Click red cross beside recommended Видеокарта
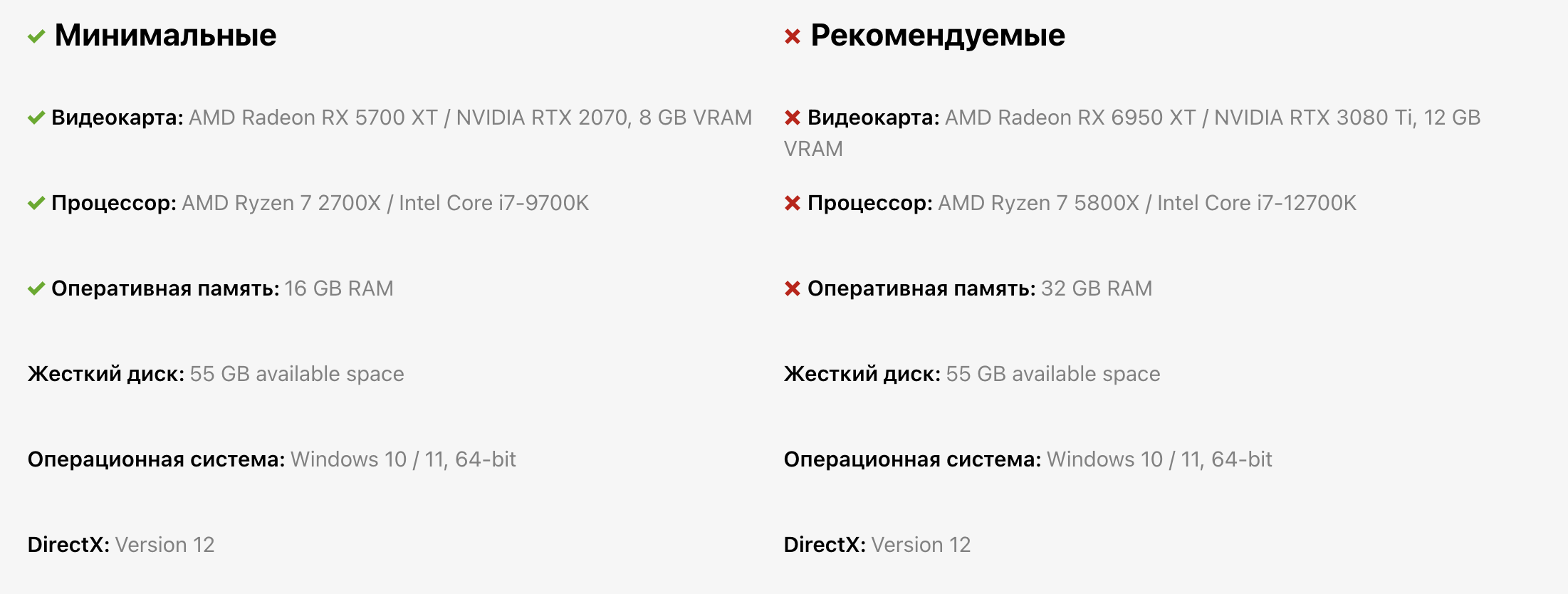The height and width of the screenshot is (594, 1568). [793, 118]
